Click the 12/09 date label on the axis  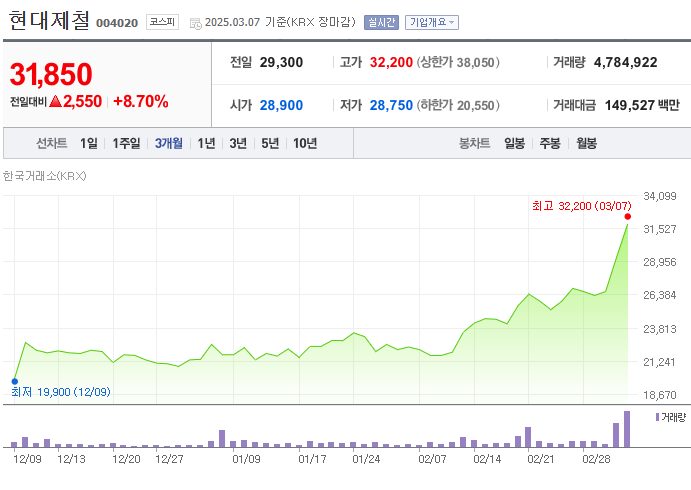pyautogui.click(x=27, y=459)
